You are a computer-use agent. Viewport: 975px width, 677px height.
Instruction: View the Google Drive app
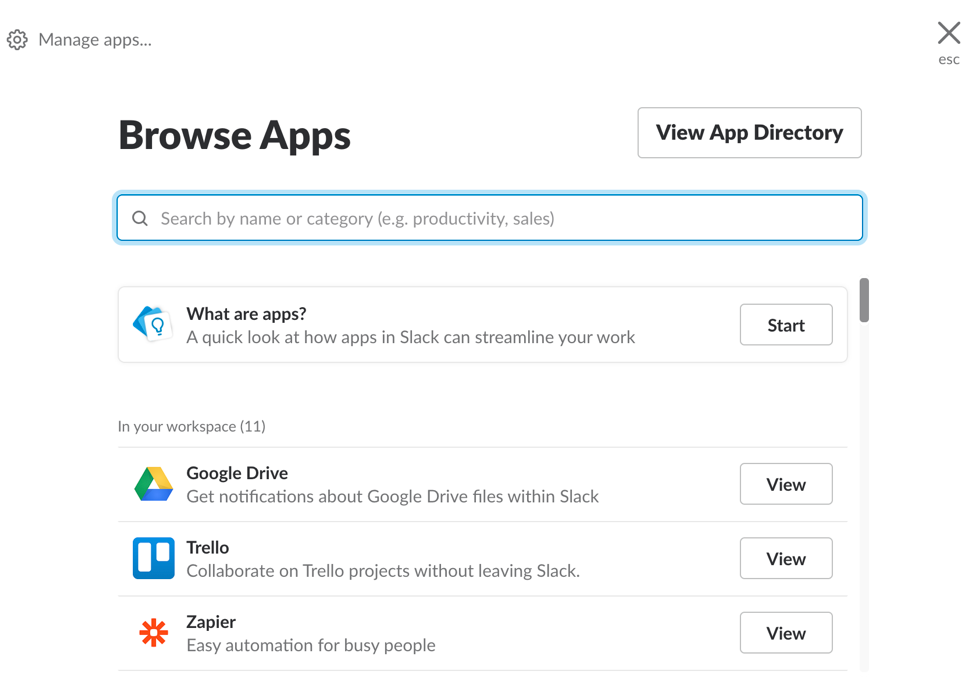tap(785, 485)
